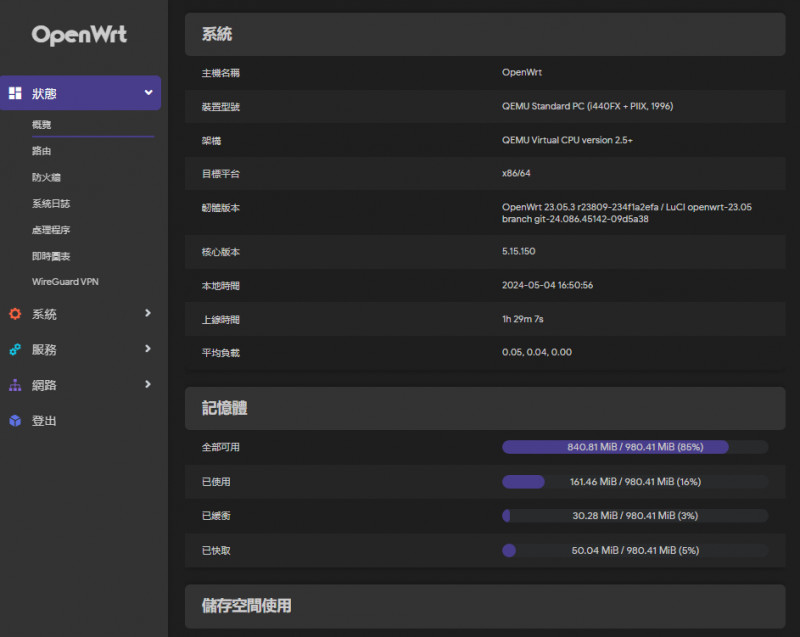
Task: Show the 即時圖表 realtime graphs
Action: (x=51, y=255)
